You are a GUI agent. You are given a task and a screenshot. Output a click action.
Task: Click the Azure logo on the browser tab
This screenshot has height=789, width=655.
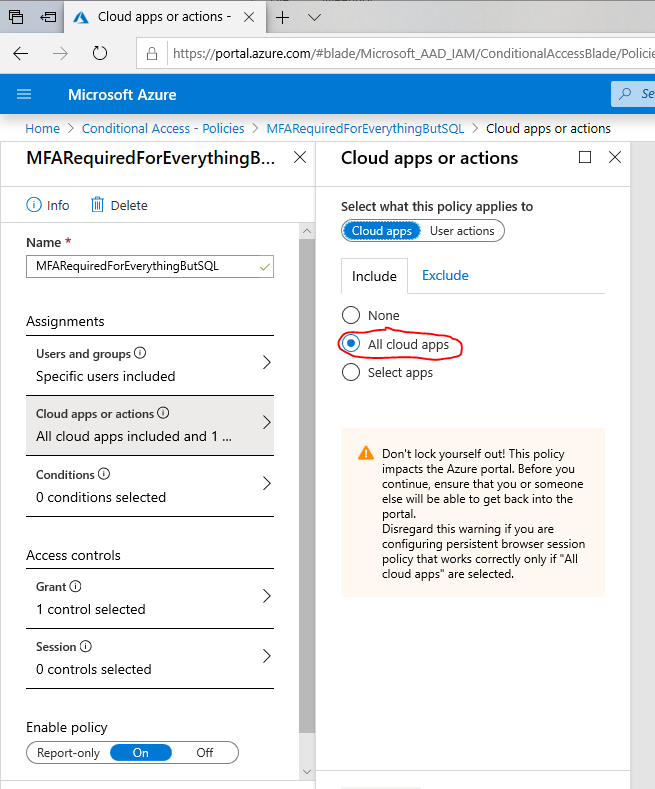81,18
